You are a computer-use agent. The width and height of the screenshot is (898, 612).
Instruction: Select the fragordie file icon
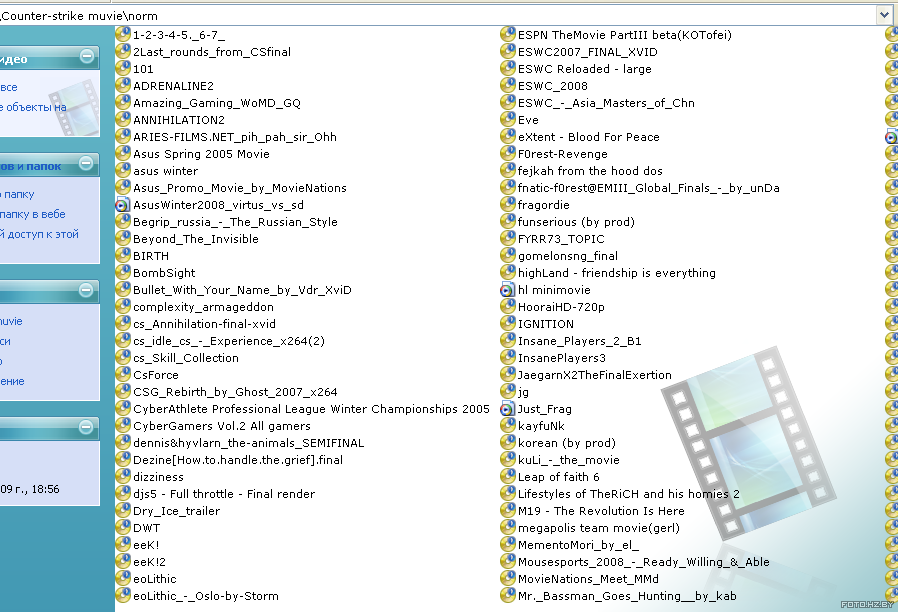(x=508, y=204)
